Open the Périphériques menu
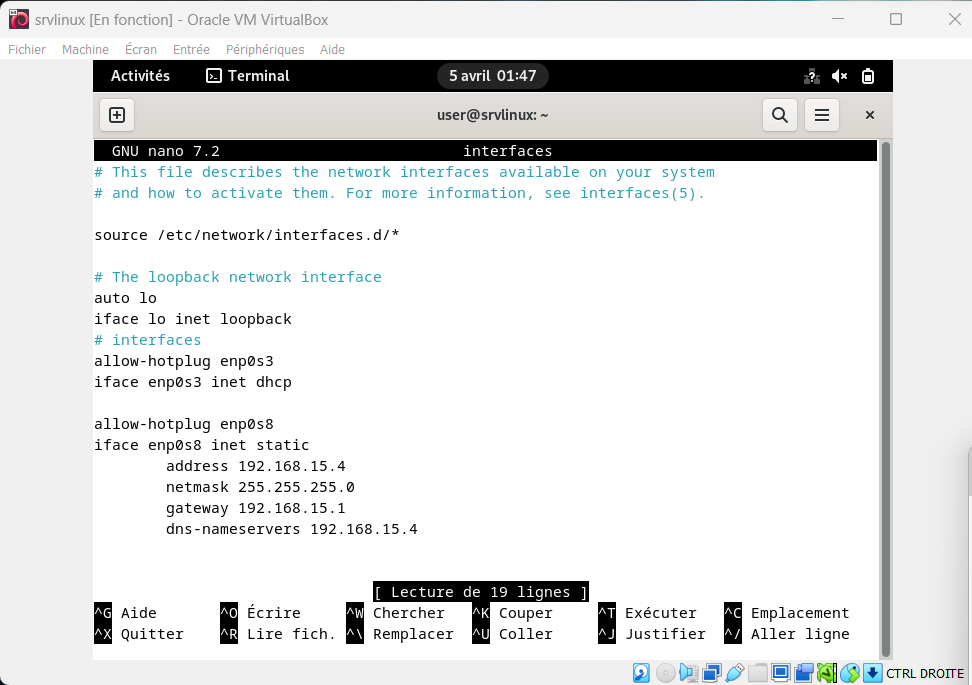The height and width of the screenshot is (685, 972). (x=265, y=49)
